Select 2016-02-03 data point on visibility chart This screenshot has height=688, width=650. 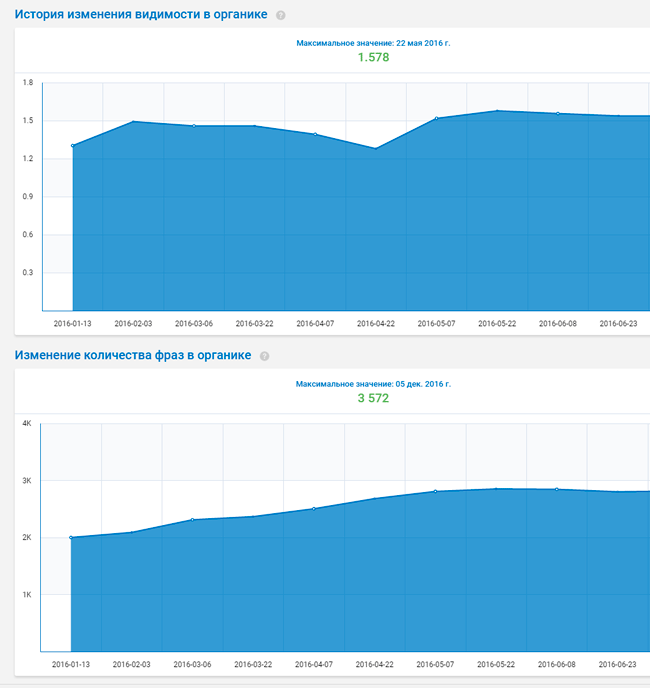(x=133, y=122)
